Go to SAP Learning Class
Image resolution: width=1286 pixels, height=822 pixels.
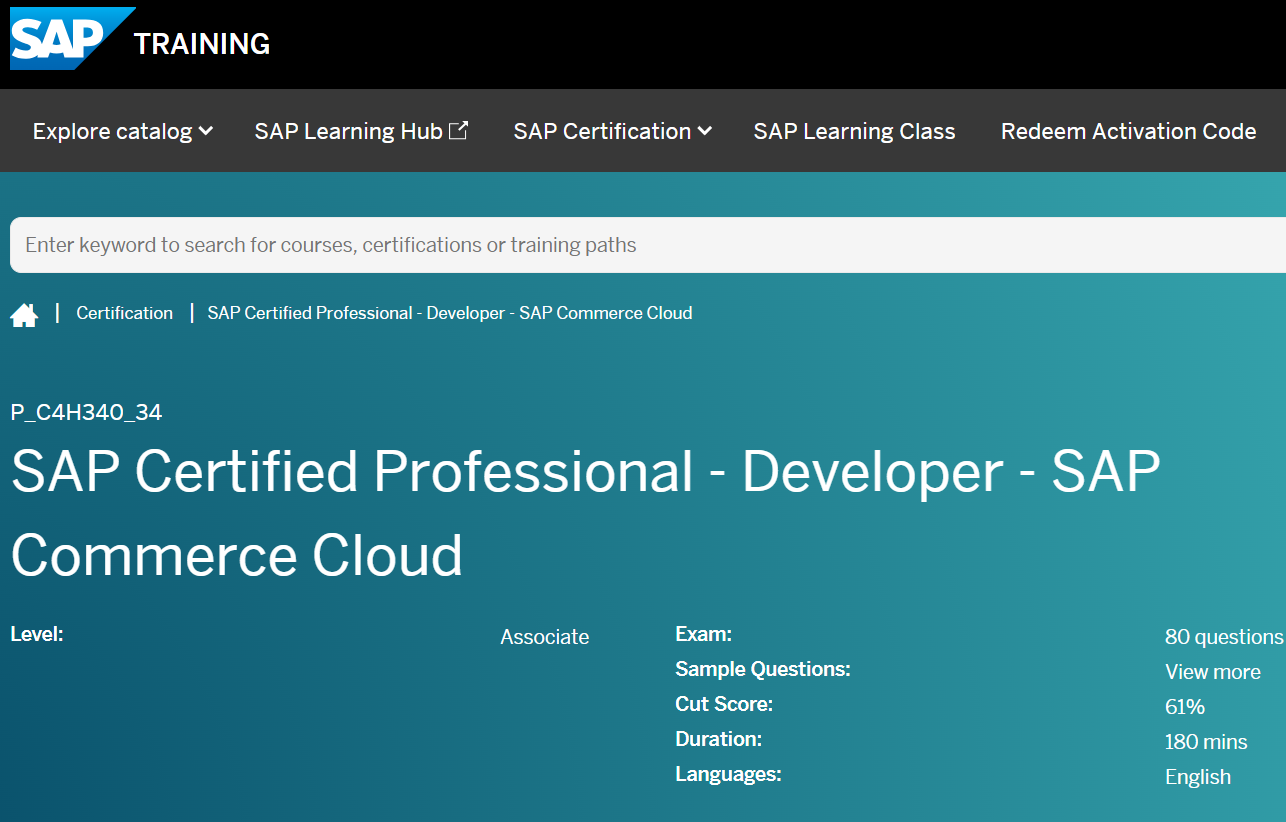[x=854, y=131]
